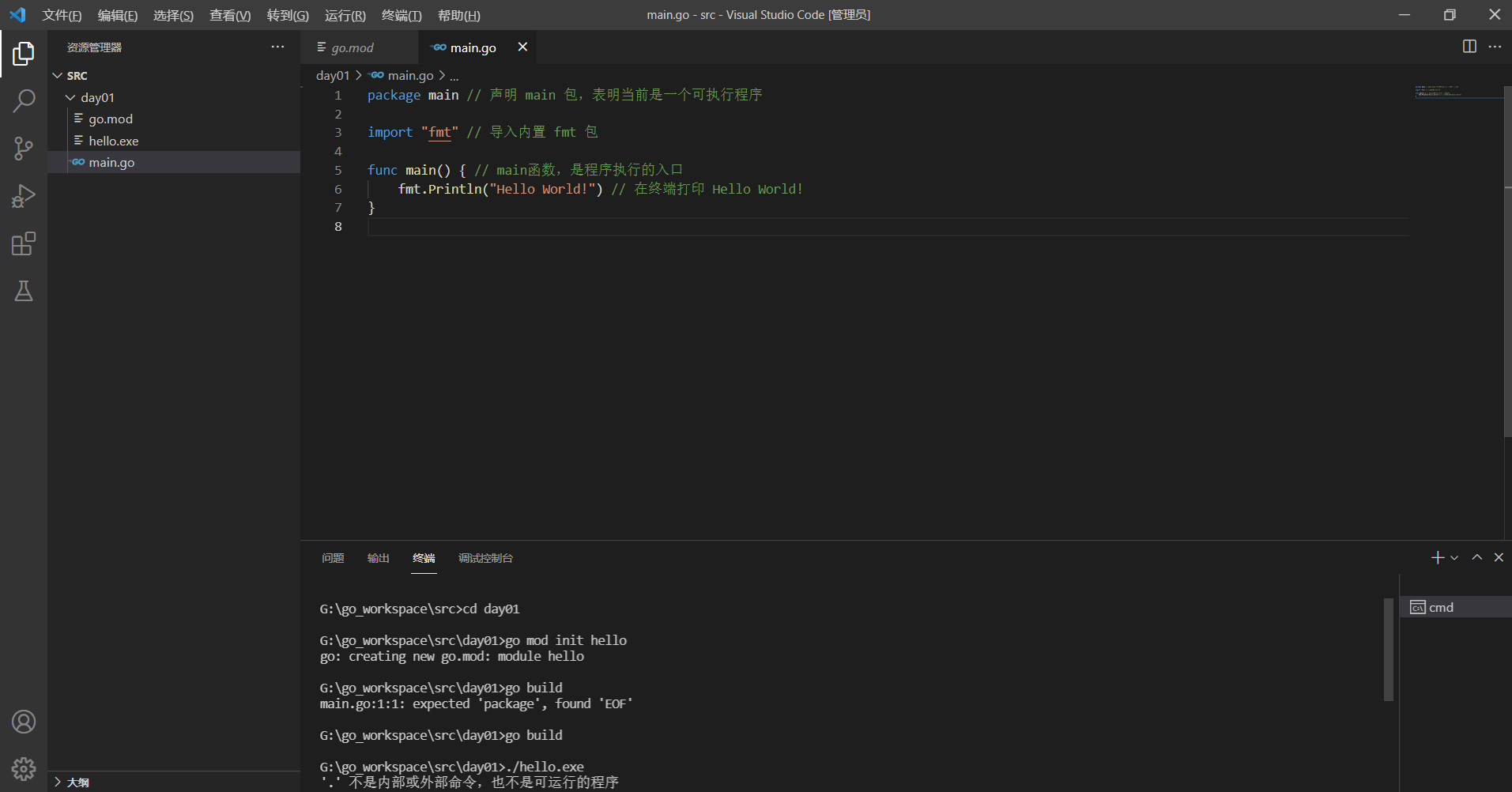
Task: Create a new terminal with plus icon
Action: [1438, 557]
